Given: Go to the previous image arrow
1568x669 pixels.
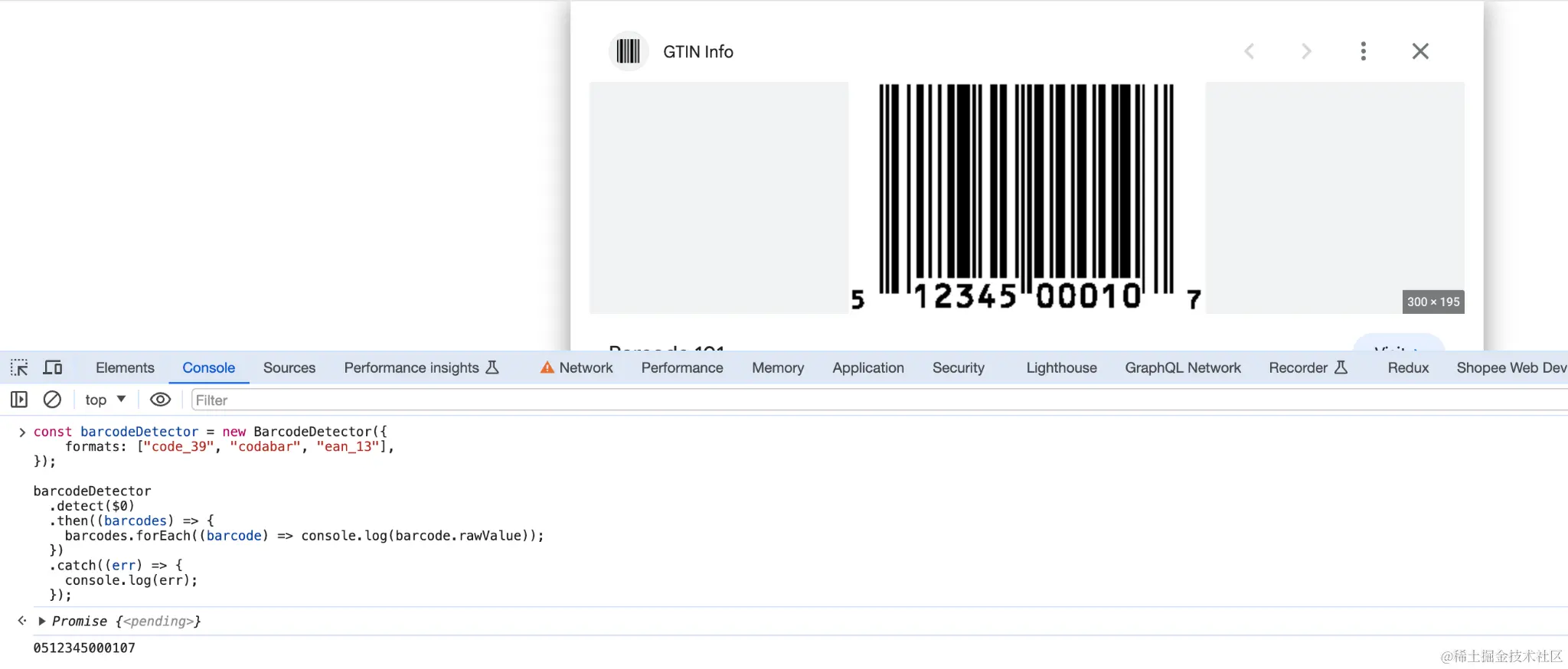Looking at the screenshot, I should coord(1249,51).
